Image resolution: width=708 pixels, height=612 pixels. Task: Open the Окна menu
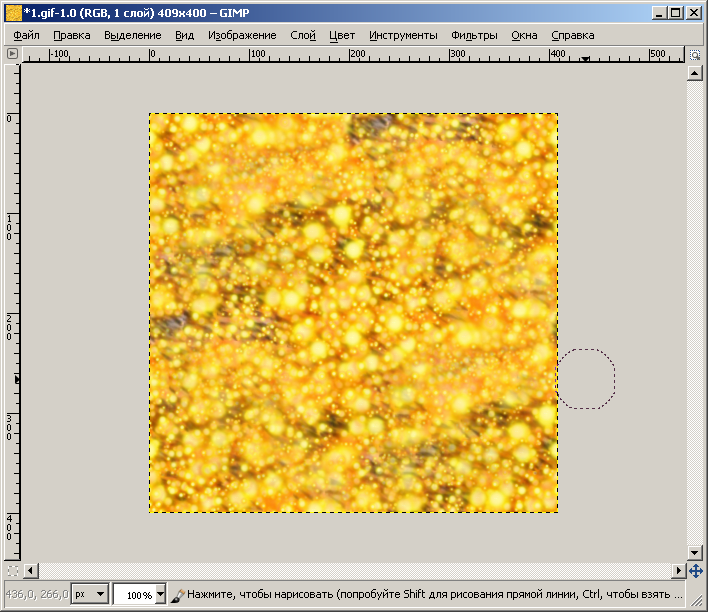[x=524, y=35]
